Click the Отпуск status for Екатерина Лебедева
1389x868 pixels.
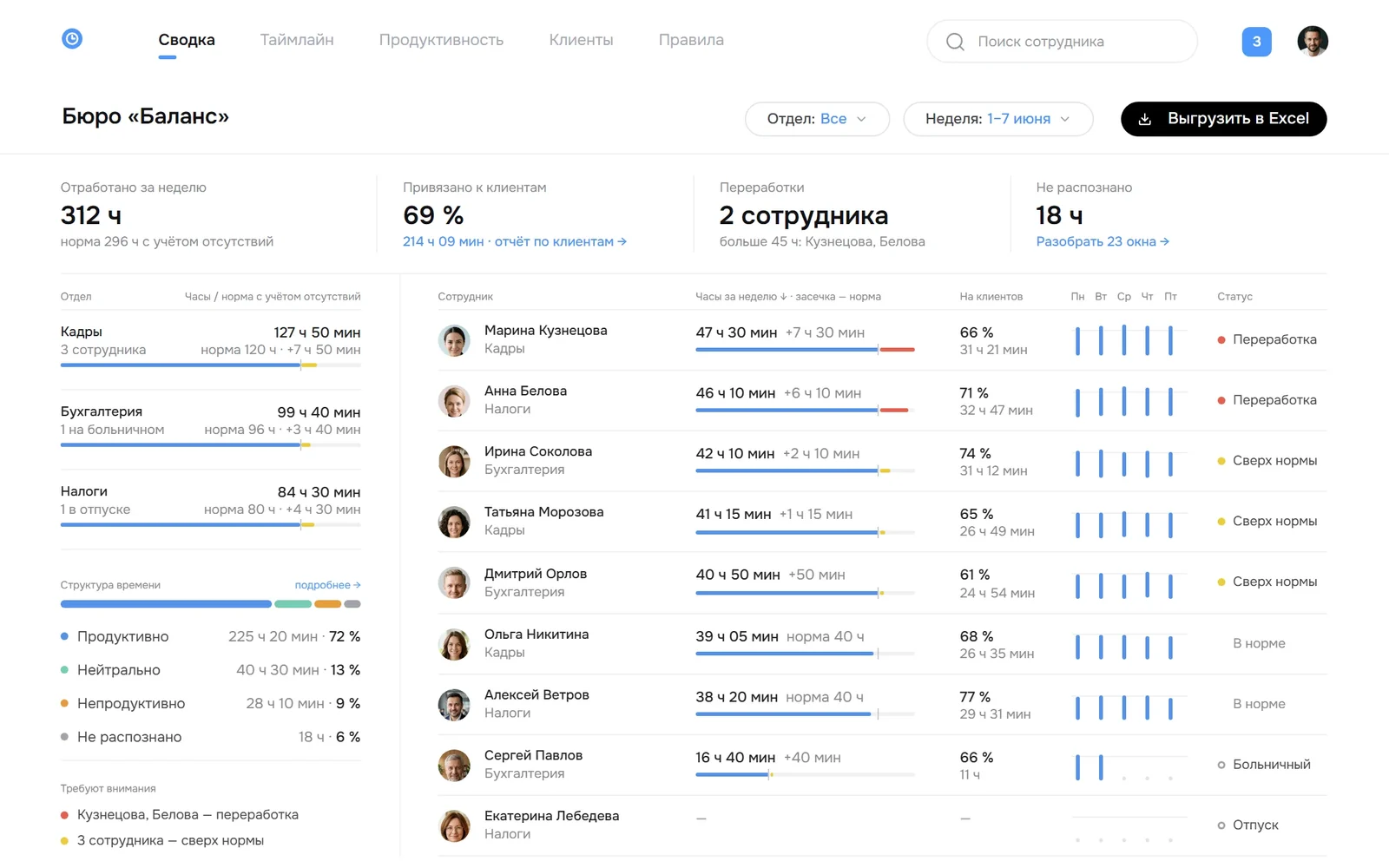coord(1247,825)
